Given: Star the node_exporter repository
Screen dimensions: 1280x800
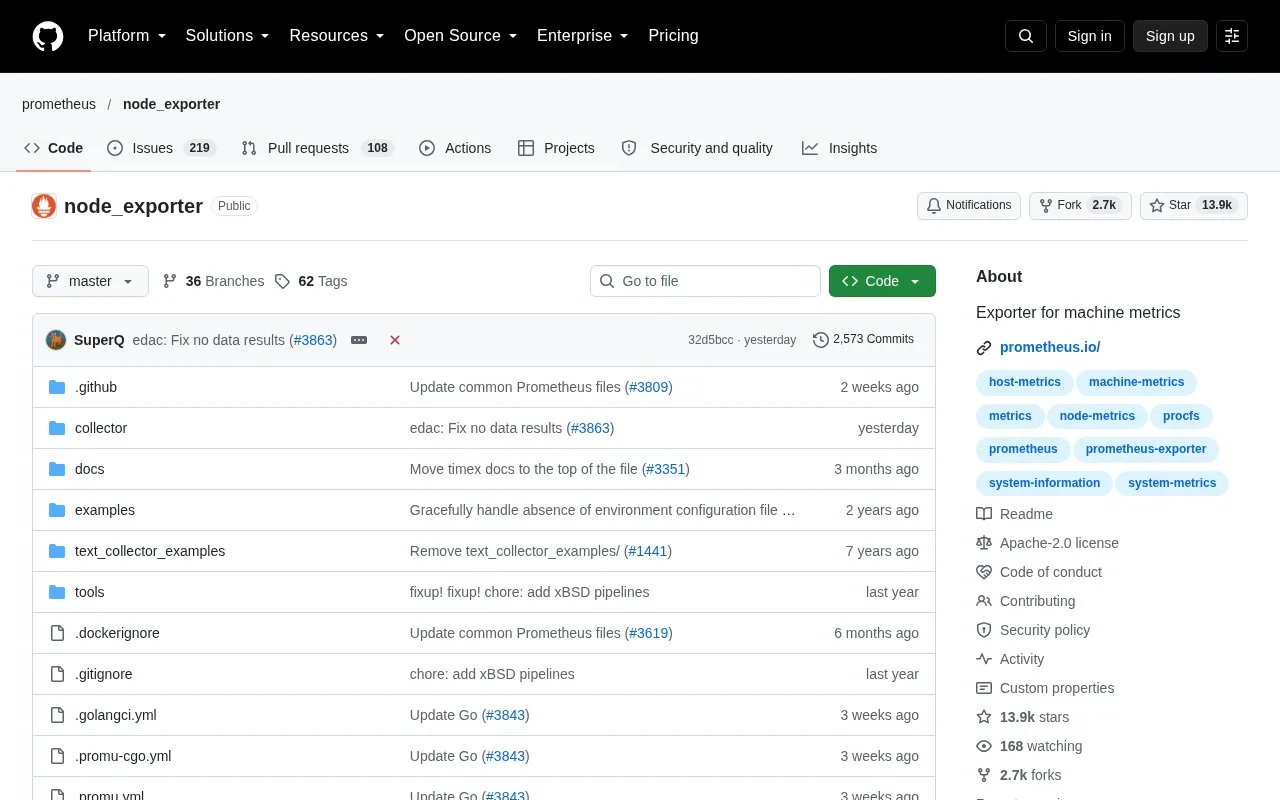Looking at the screenshot, I should coord(1193,206).
